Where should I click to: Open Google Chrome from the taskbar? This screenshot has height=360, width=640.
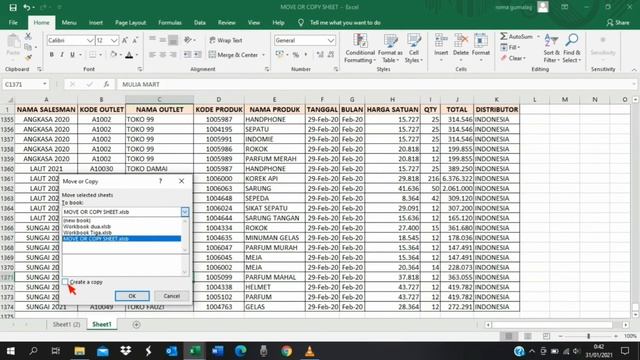287,351
